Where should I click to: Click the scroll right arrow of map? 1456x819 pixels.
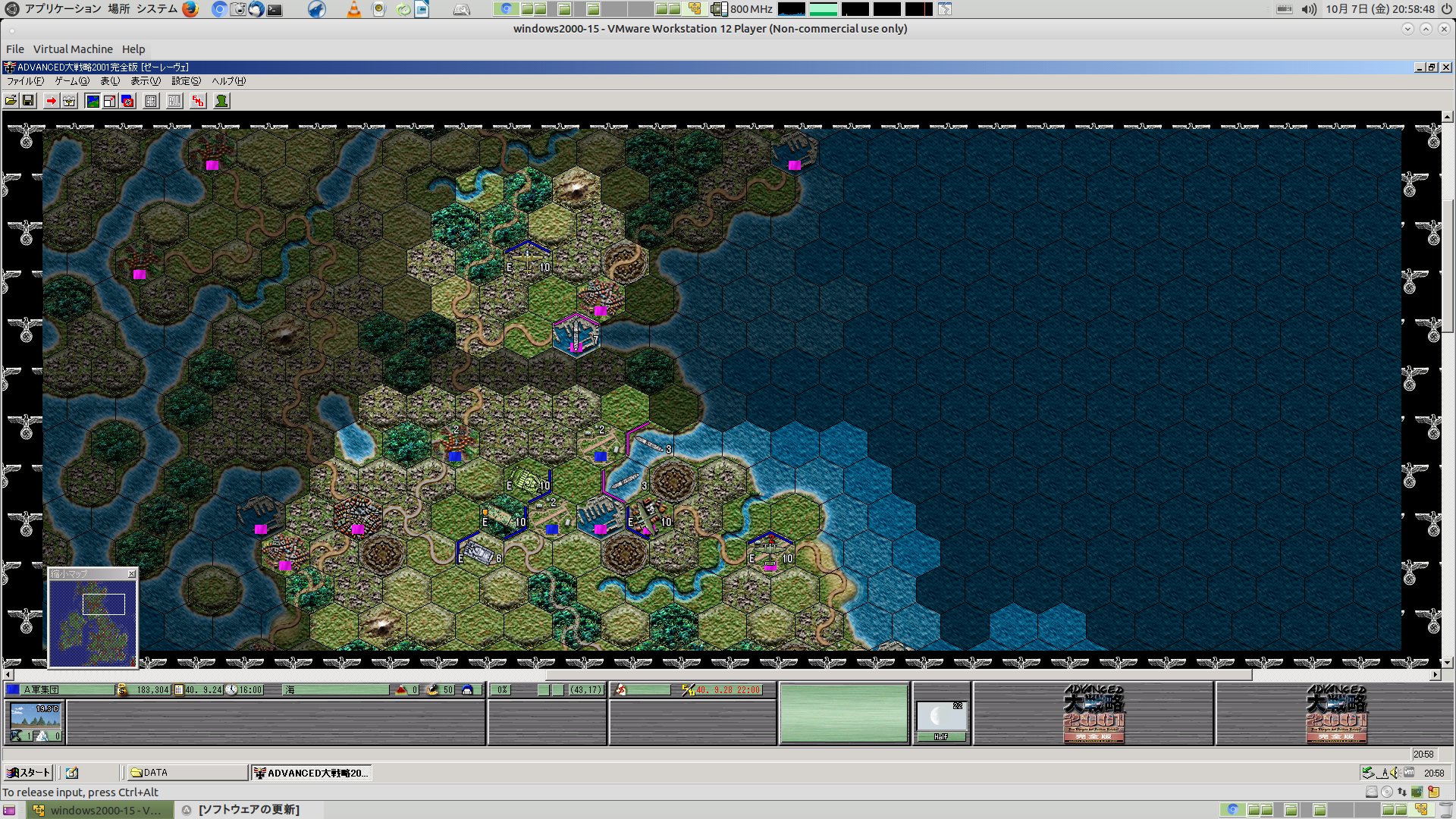tap(1436, 675)
